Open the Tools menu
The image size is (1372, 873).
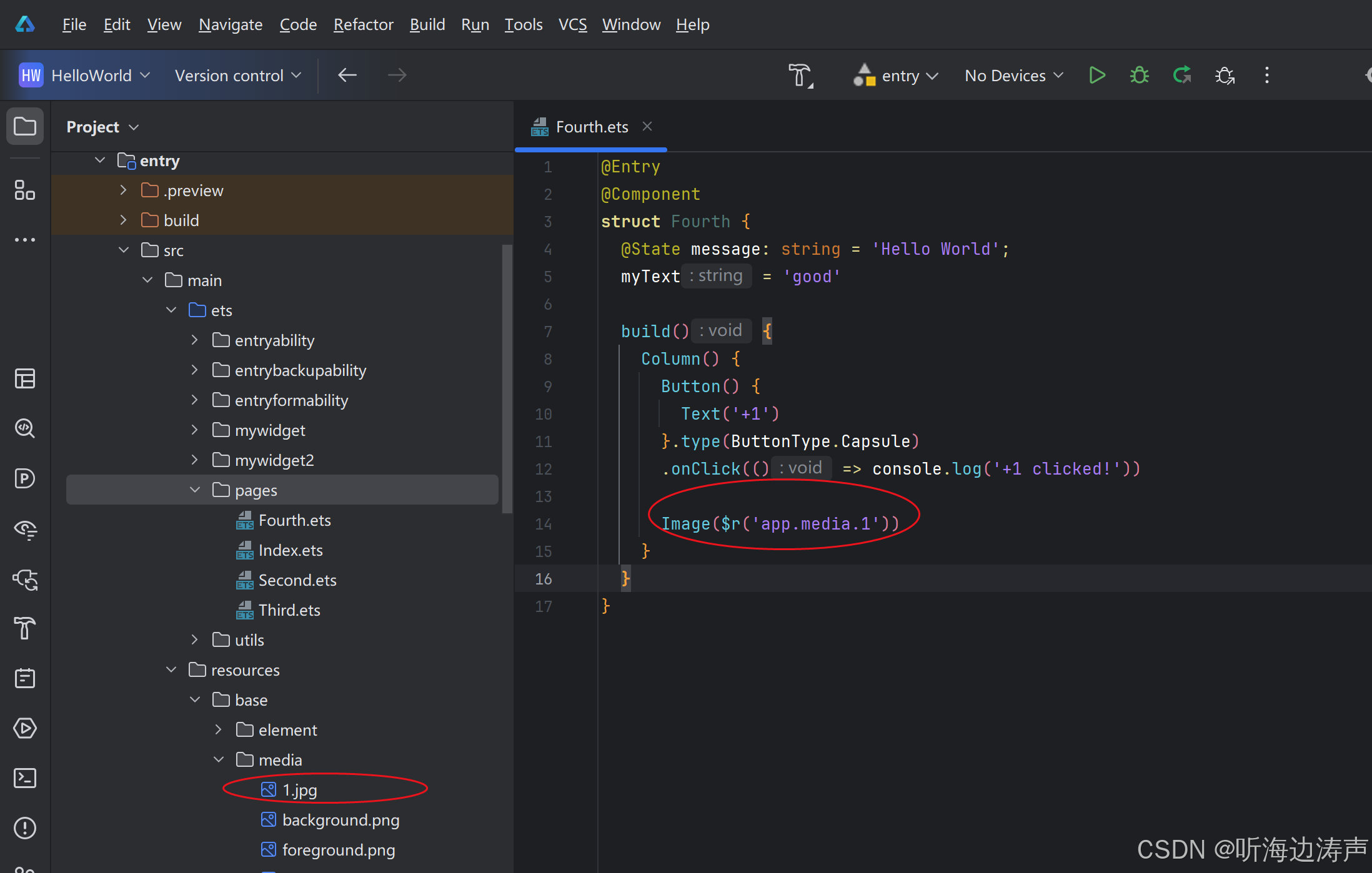(x=524, y=24)
